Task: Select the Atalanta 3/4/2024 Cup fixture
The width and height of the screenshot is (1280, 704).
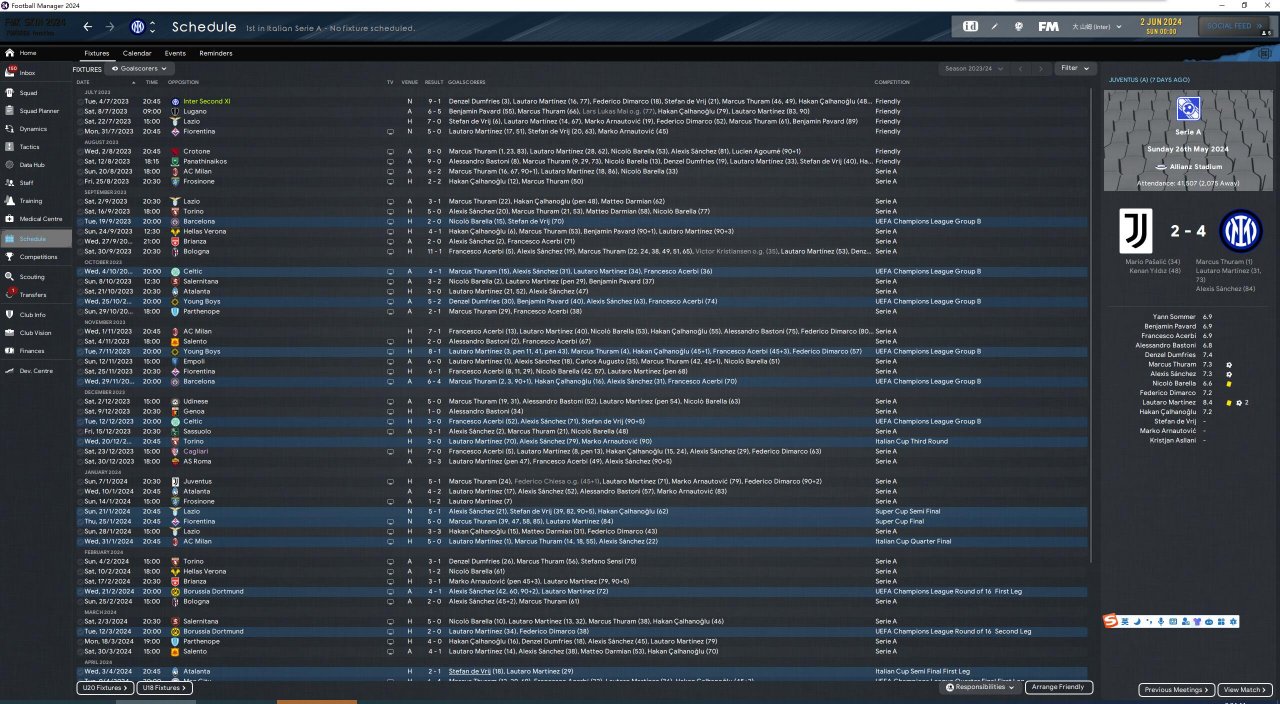Action: point(584,671)
